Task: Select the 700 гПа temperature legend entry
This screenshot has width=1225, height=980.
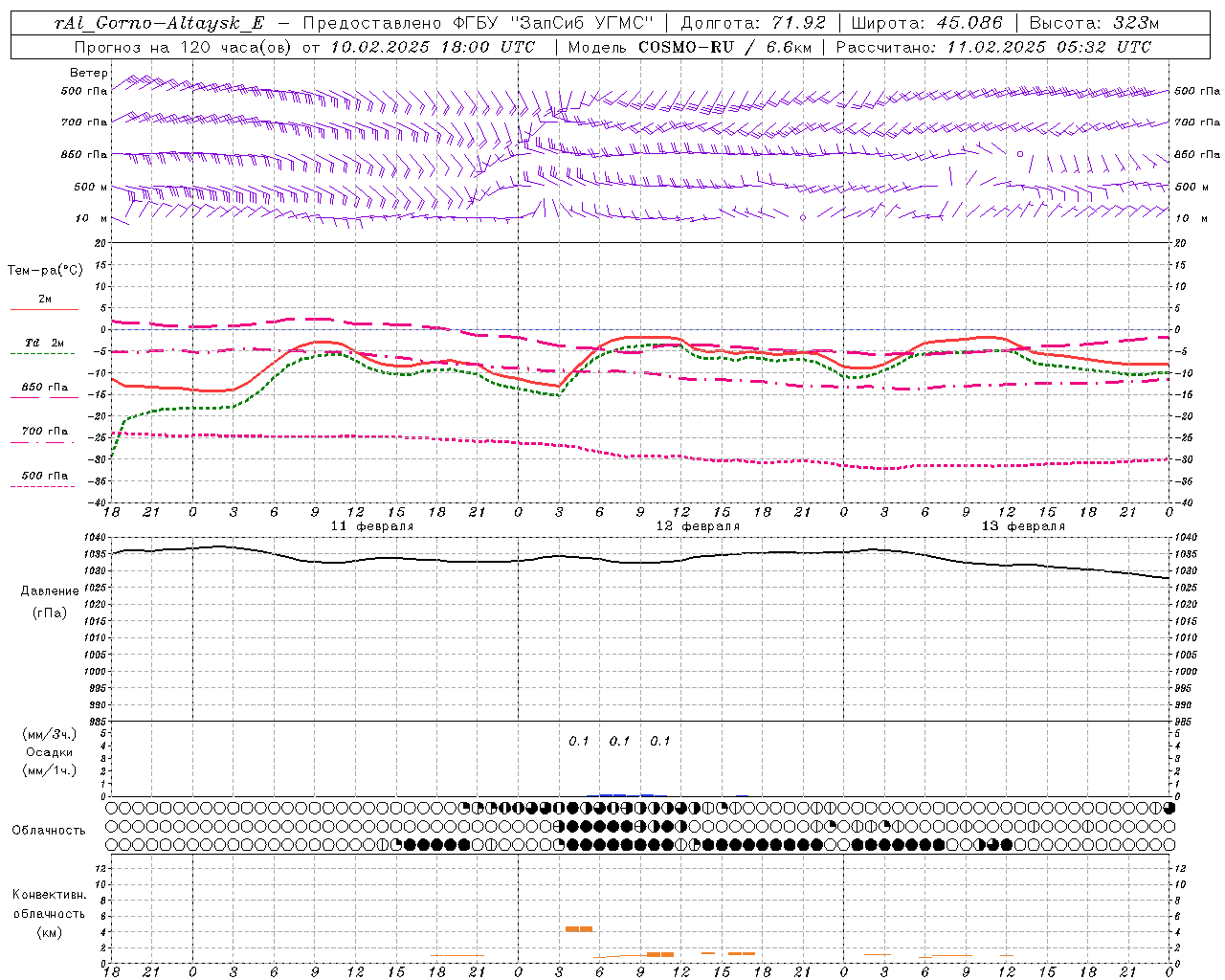Action: point(44,436)
